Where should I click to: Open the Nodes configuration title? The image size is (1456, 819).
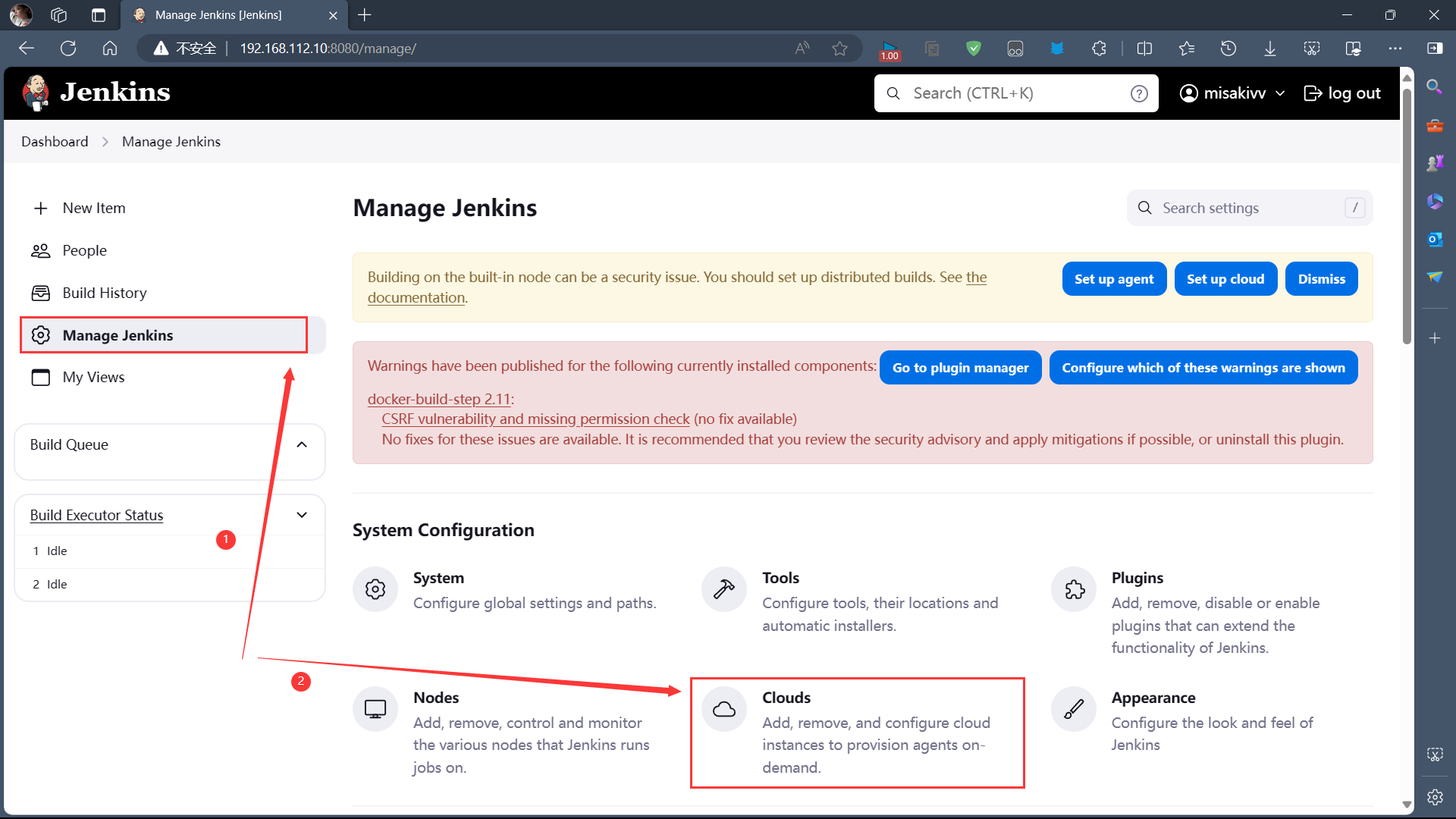[x=436, y=698]
